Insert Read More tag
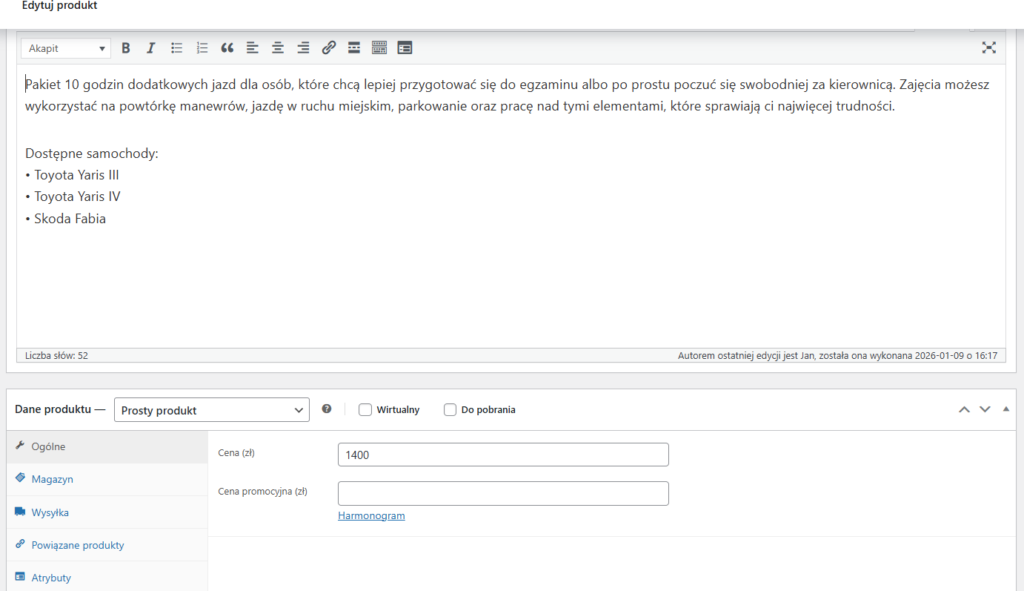 coord(354,48)
